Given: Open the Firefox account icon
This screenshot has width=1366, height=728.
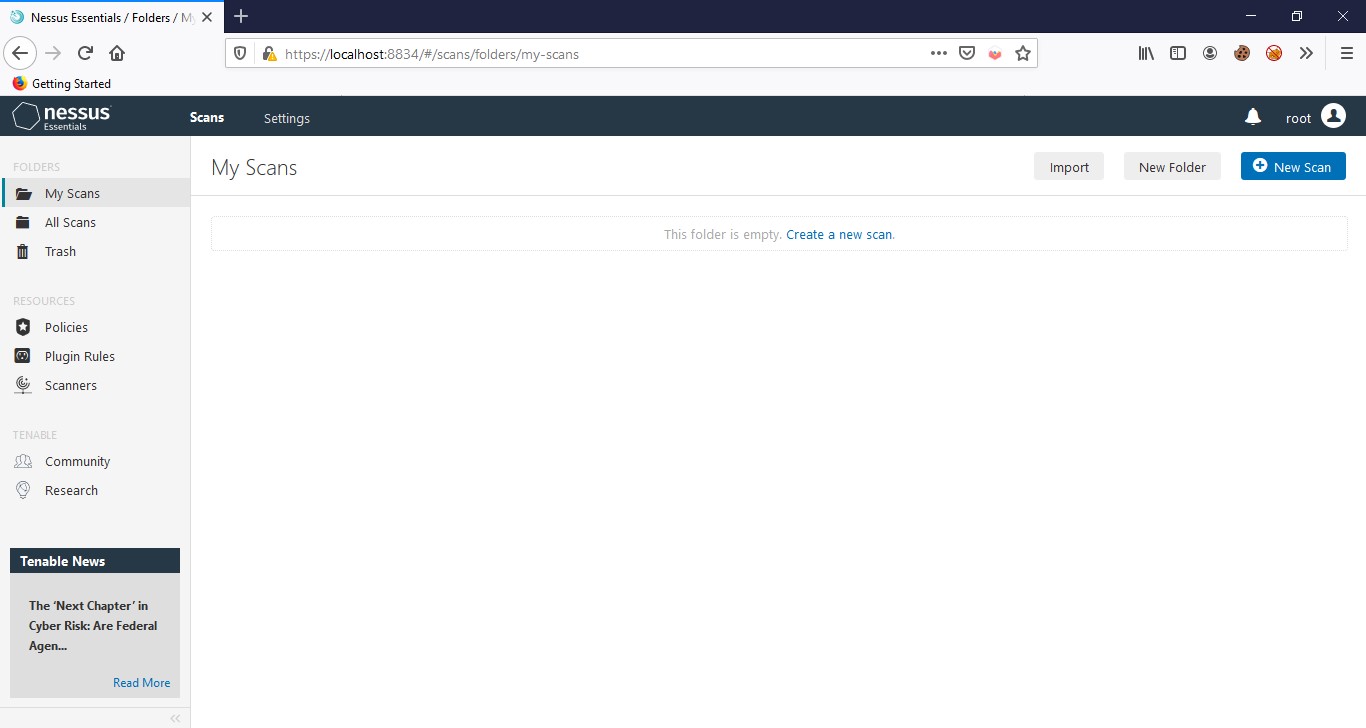Looking at the screenshot, I should (1210, 54).
